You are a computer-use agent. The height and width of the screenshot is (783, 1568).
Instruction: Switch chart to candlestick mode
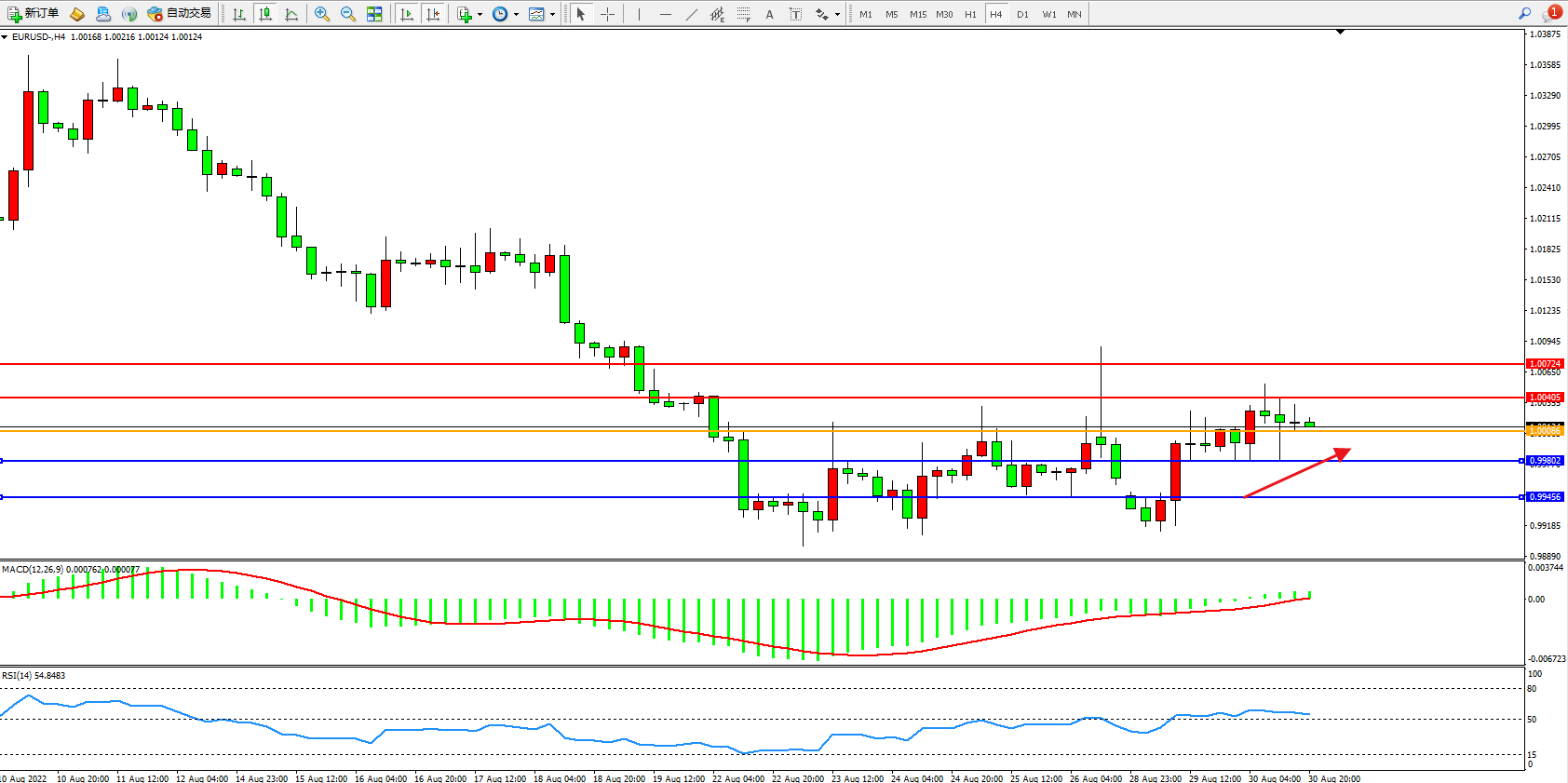(x=265, y=14)
